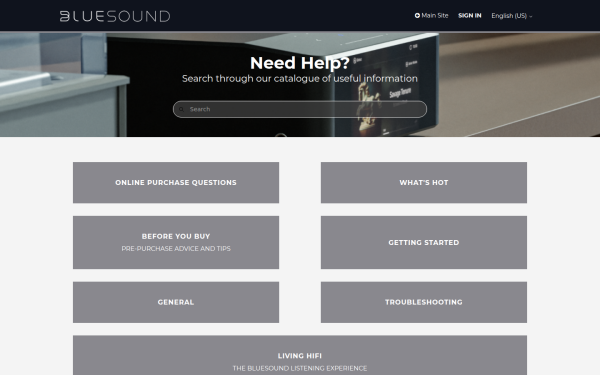Open the Getting Started category

424,242
